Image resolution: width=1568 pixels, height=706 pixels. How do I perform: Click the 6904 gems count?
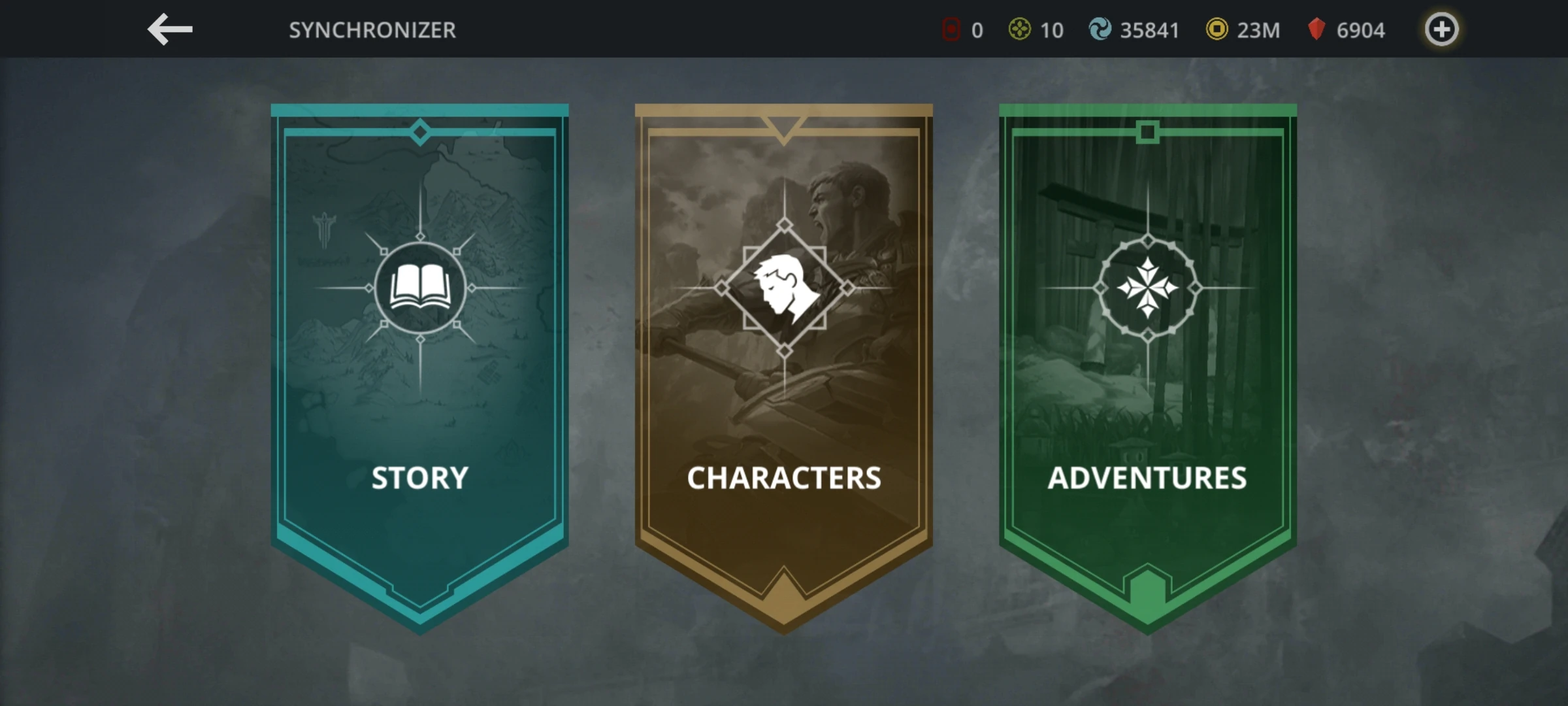click(1360, 30)
